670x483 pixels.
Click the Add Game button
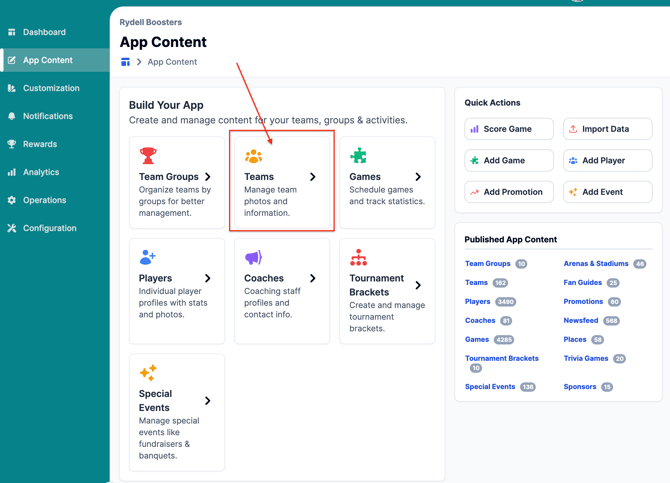tap(509, 161)
